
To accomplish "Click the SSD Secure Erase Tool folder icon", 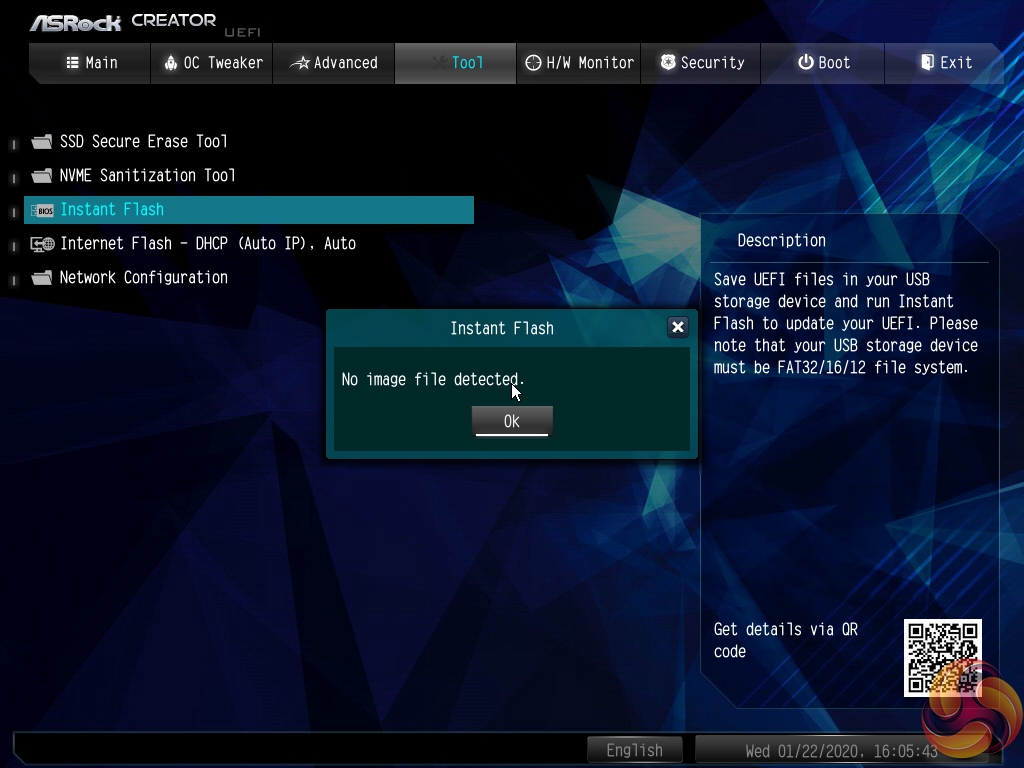I will [x=41, y=142].
